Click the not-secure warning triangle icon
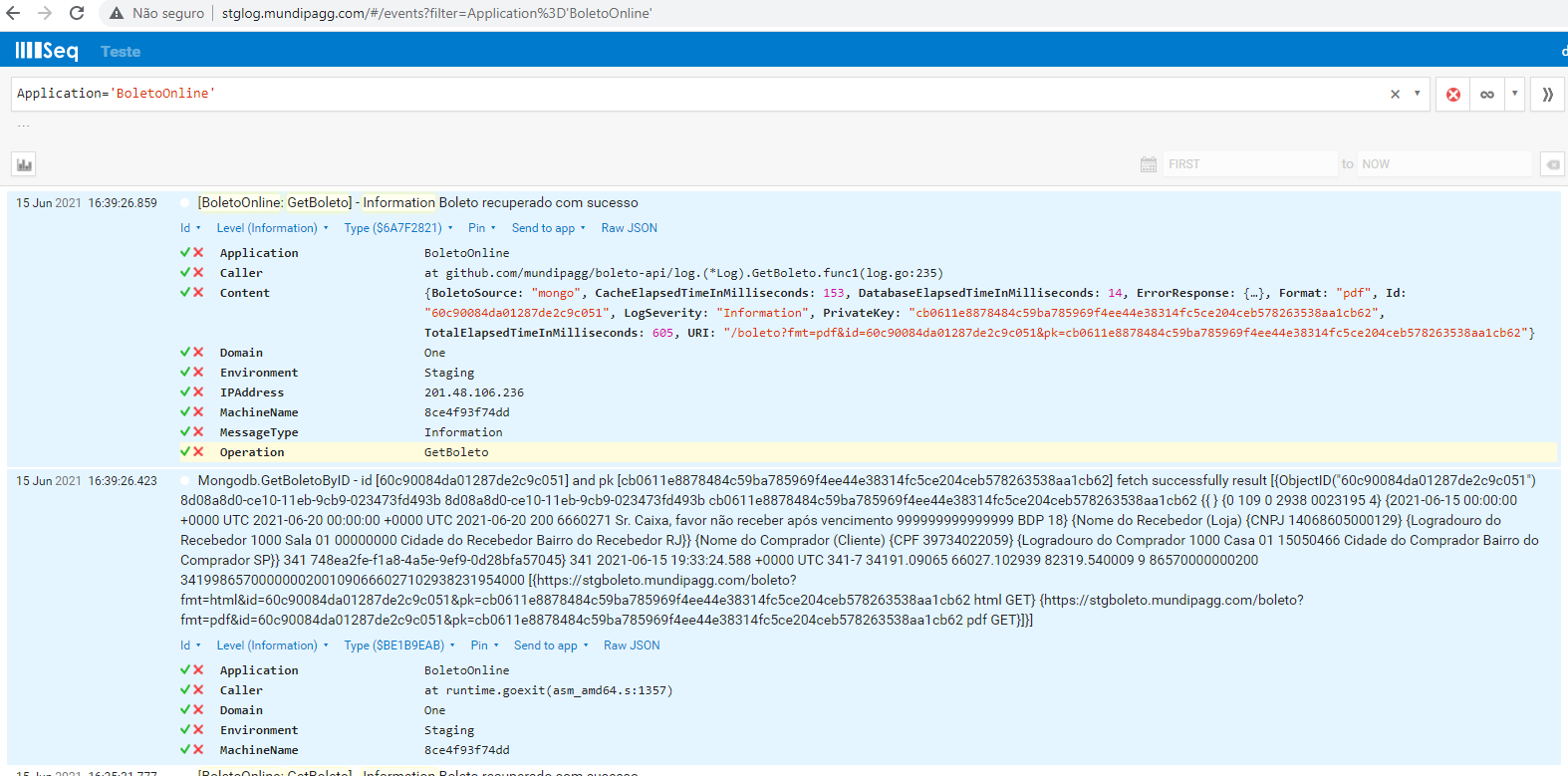Image resolution: width=1568 pixels, height=776 pixels. coord(117,14)
